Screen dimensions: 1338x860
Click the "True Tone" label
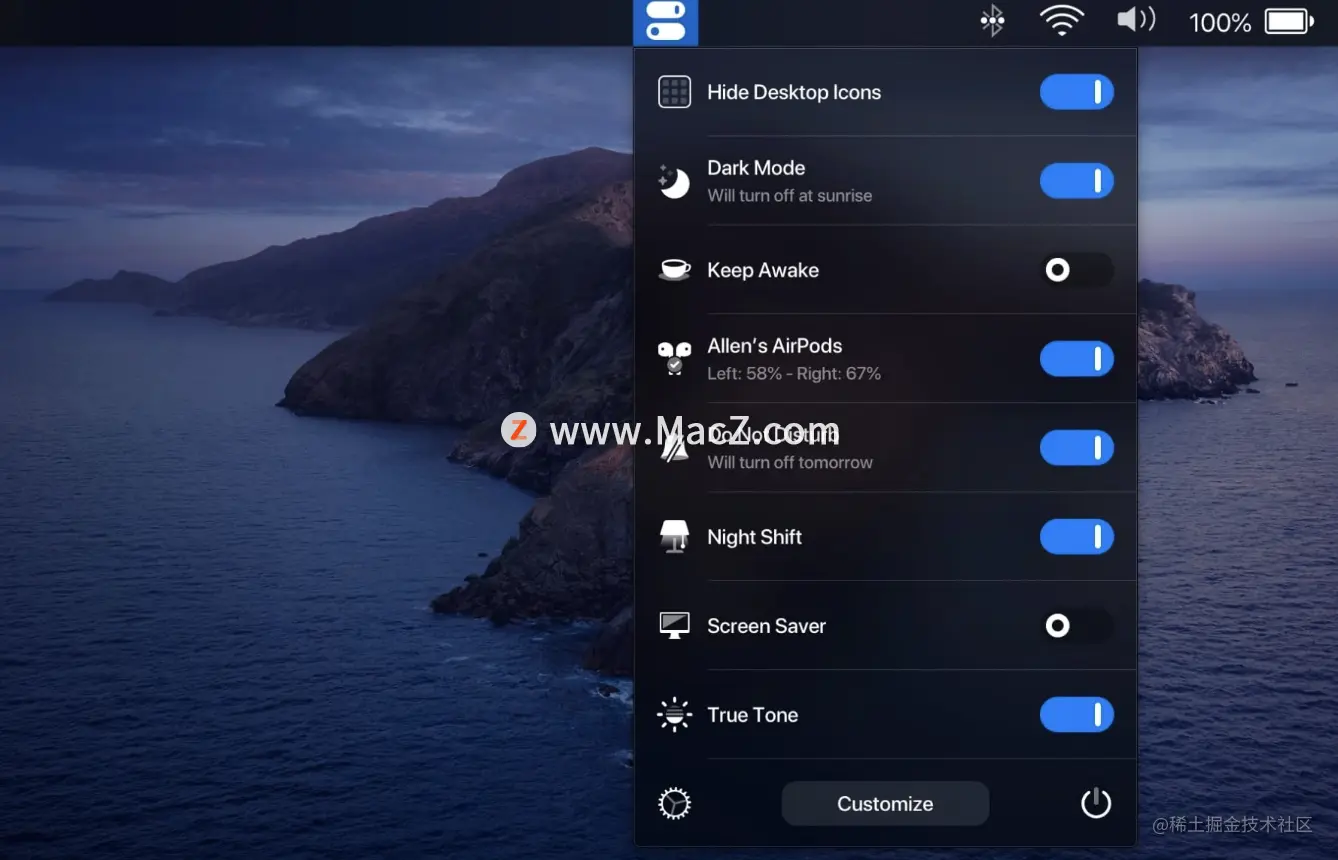pos(753,715)
